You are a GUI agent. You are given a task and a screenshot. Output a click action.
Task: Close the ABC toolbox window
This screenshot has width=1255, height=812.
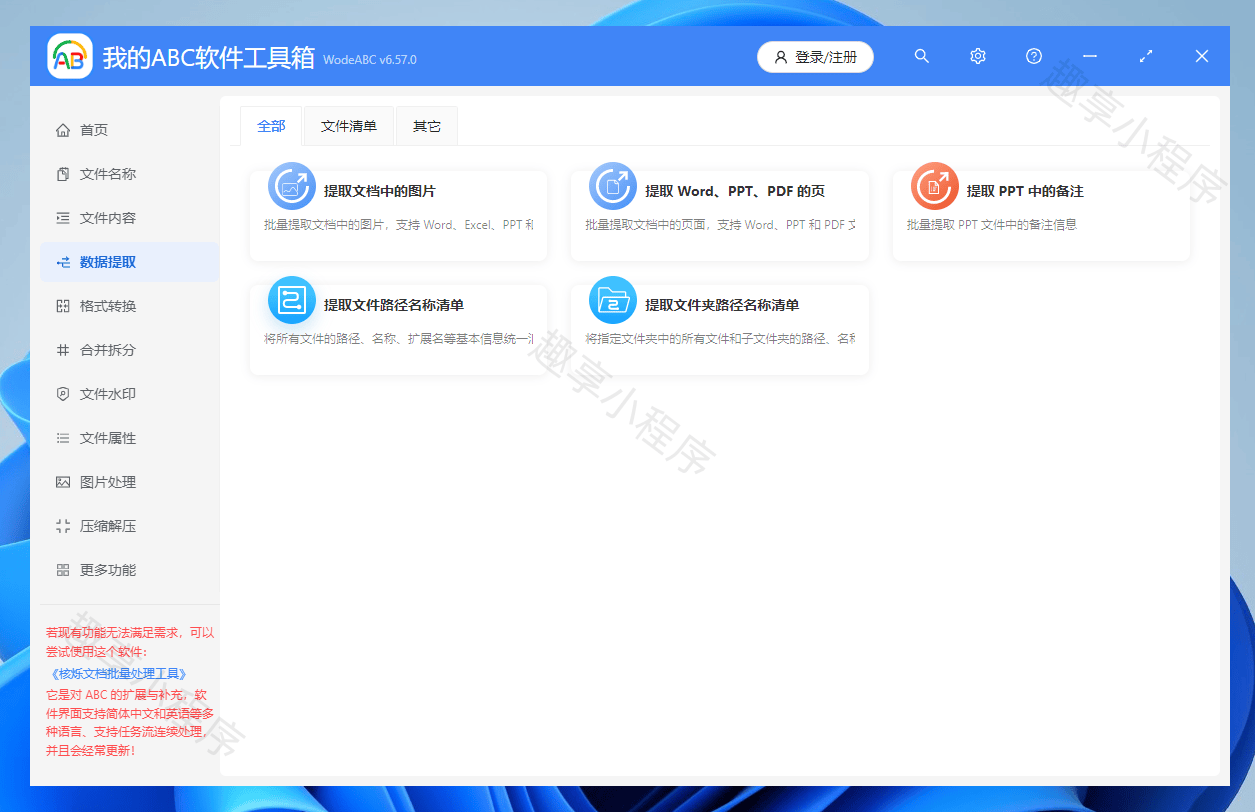click(1202, 56)
